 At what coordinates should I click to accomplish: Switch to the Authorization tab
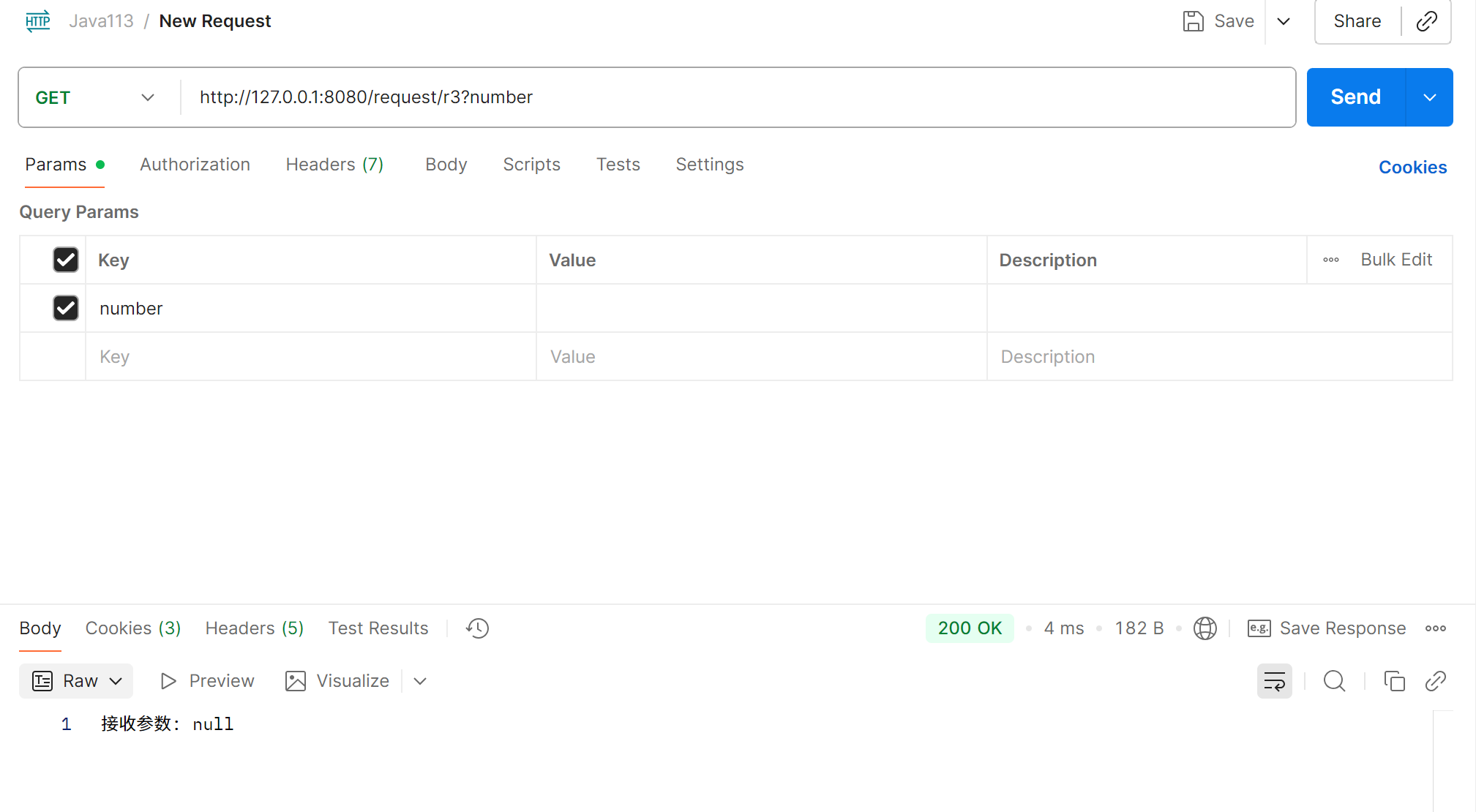coord(195,165)
